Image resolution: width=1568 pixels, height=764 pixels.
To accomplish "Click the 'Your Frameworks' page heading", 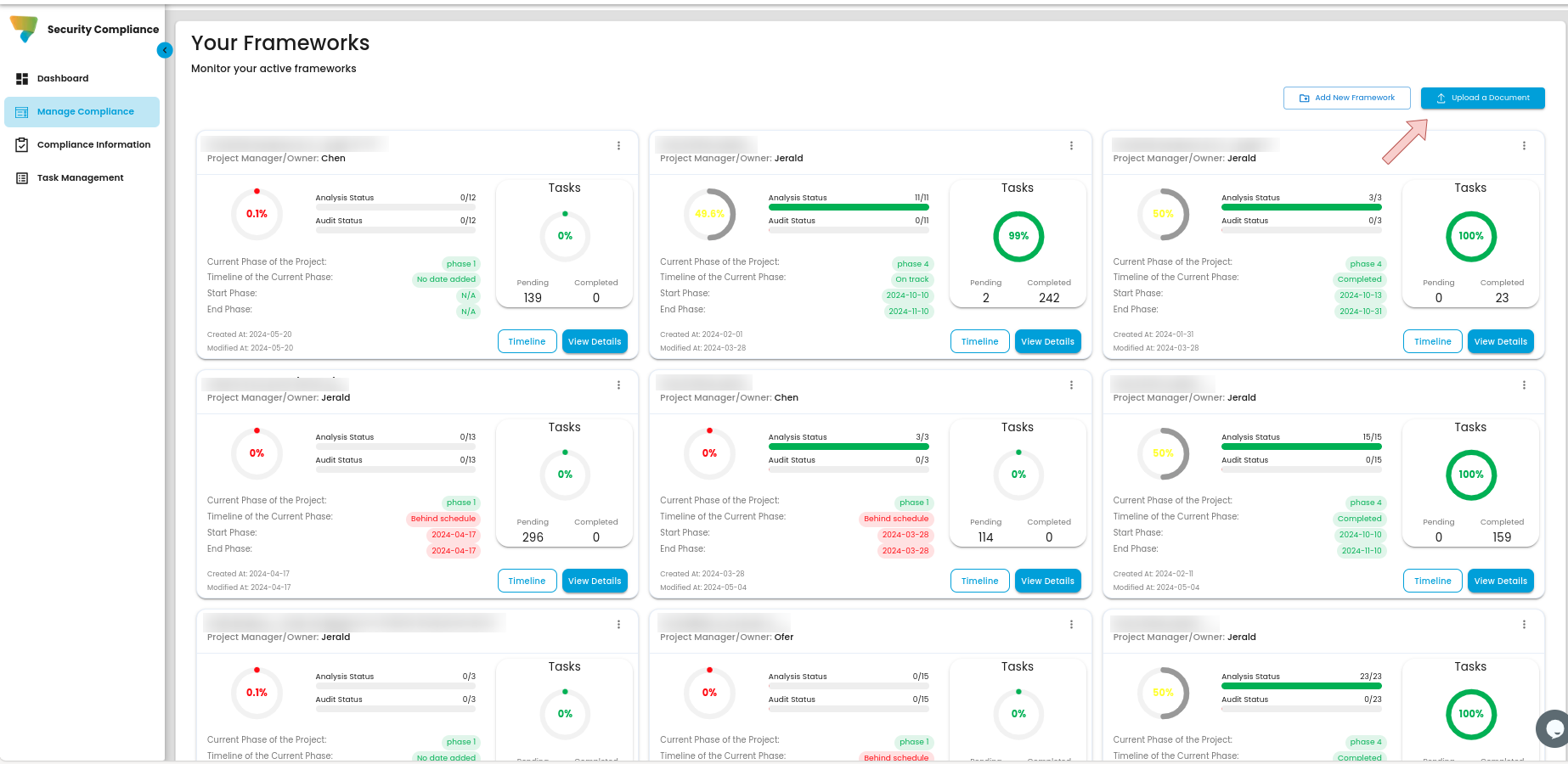I will 280,43.
